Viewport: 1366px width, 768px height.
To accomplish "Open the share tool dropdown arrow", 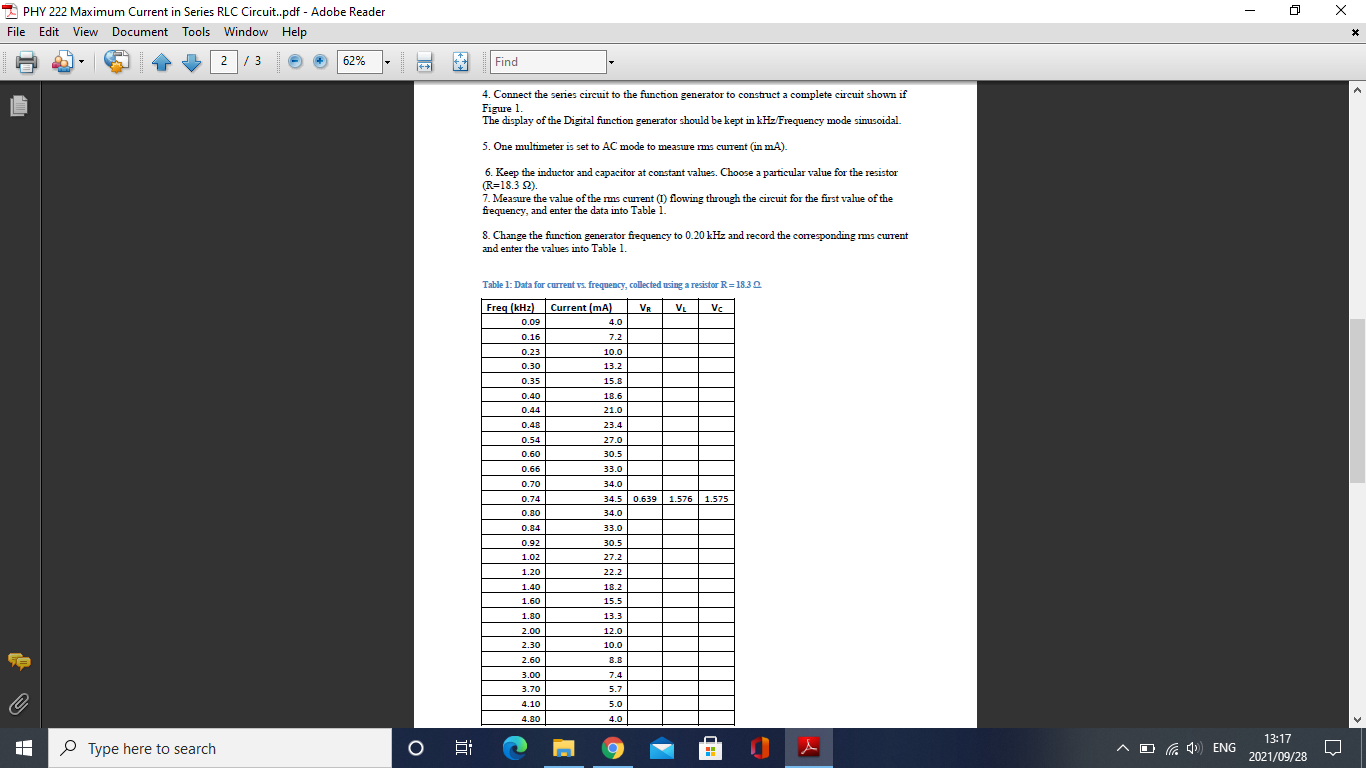I will 80,62.
